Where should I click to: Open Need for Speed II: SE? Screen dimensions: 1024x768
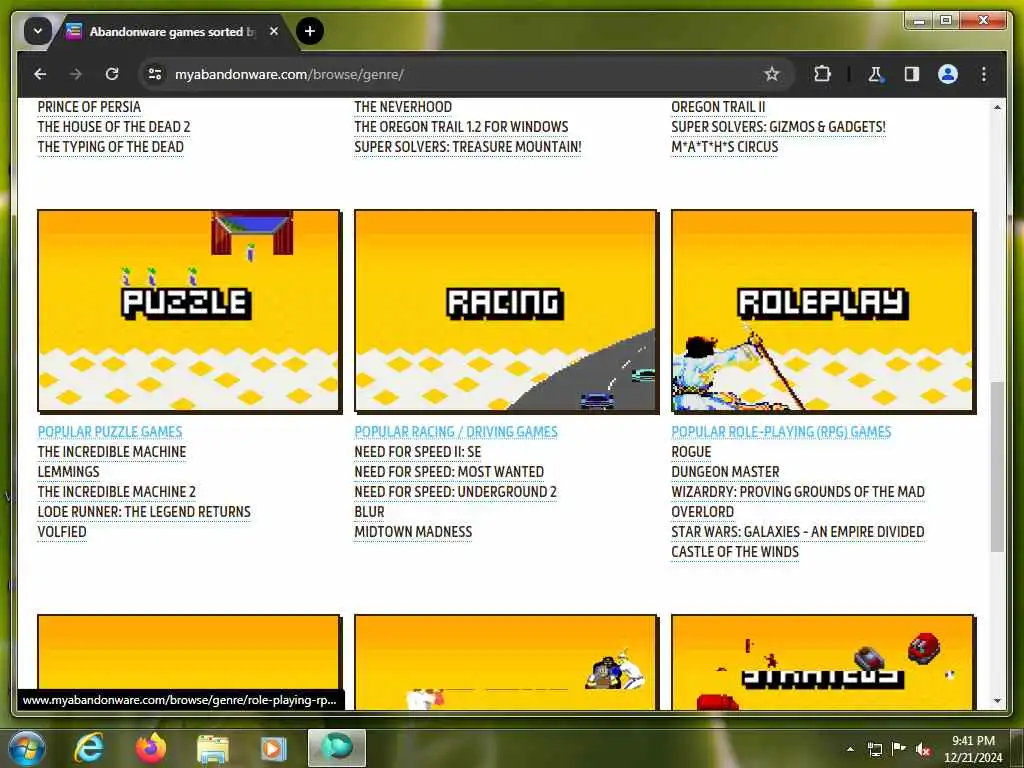417,452
